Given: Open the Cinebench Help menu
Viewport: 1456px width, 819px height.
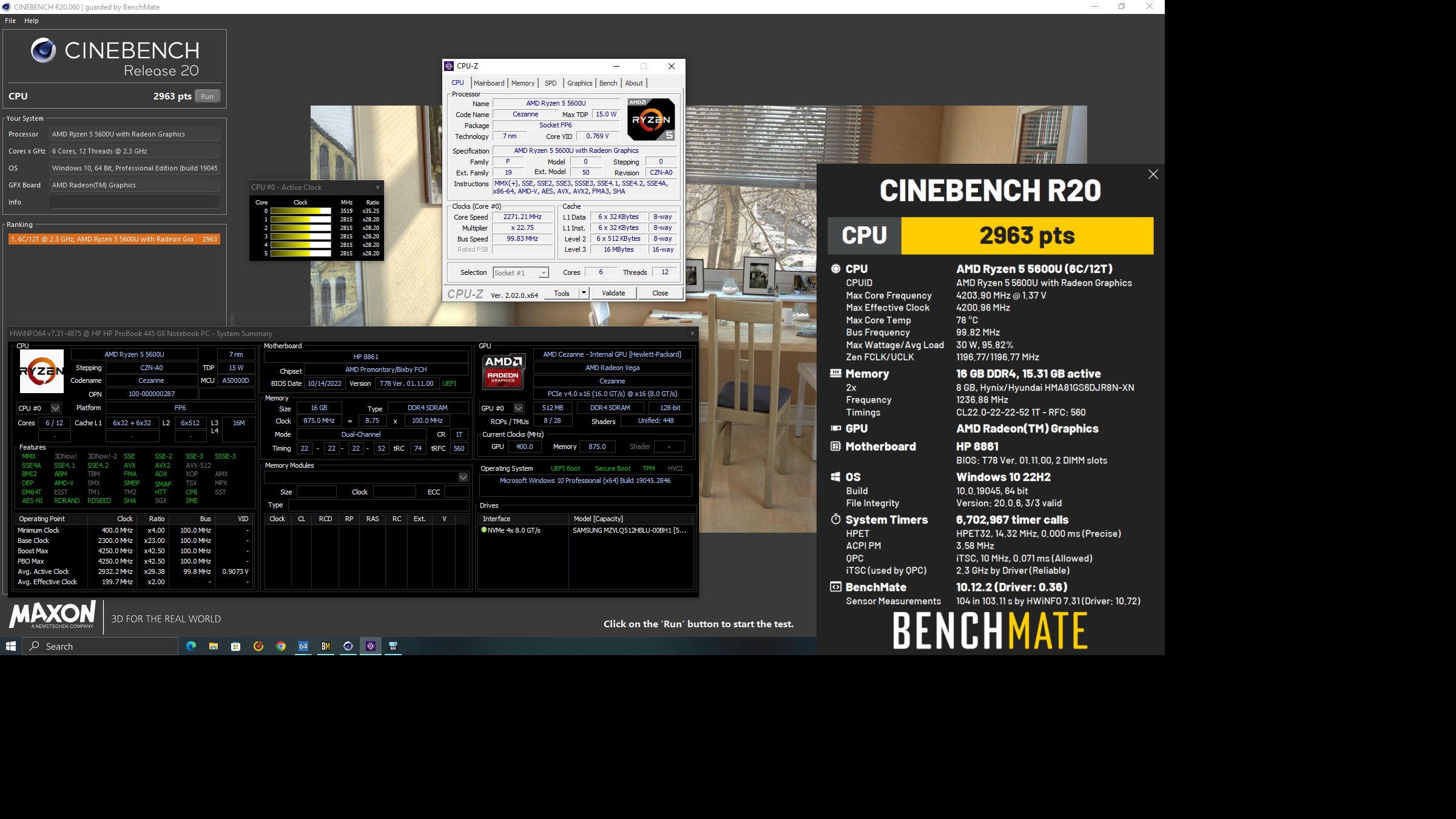Looking at the screenshot, I should click(32, 21).
